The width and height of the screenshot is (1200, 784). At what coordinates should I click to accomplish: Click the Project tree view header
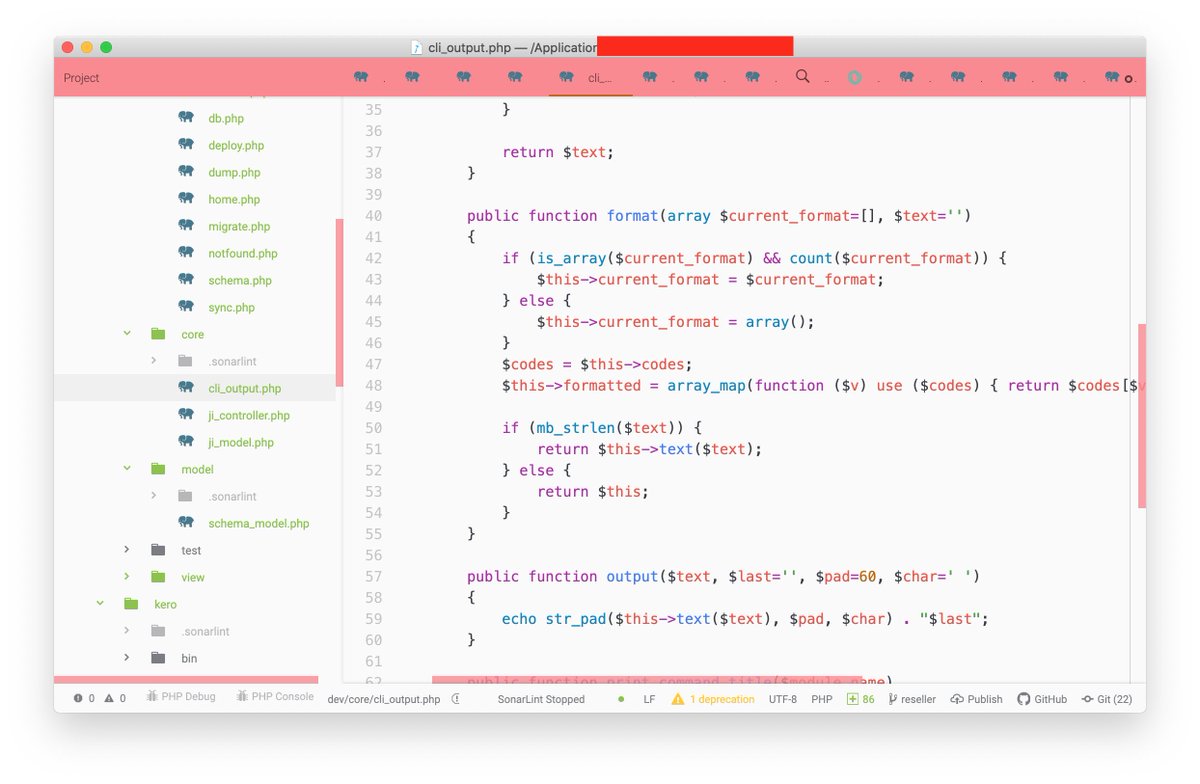click(x=82, y=78)
